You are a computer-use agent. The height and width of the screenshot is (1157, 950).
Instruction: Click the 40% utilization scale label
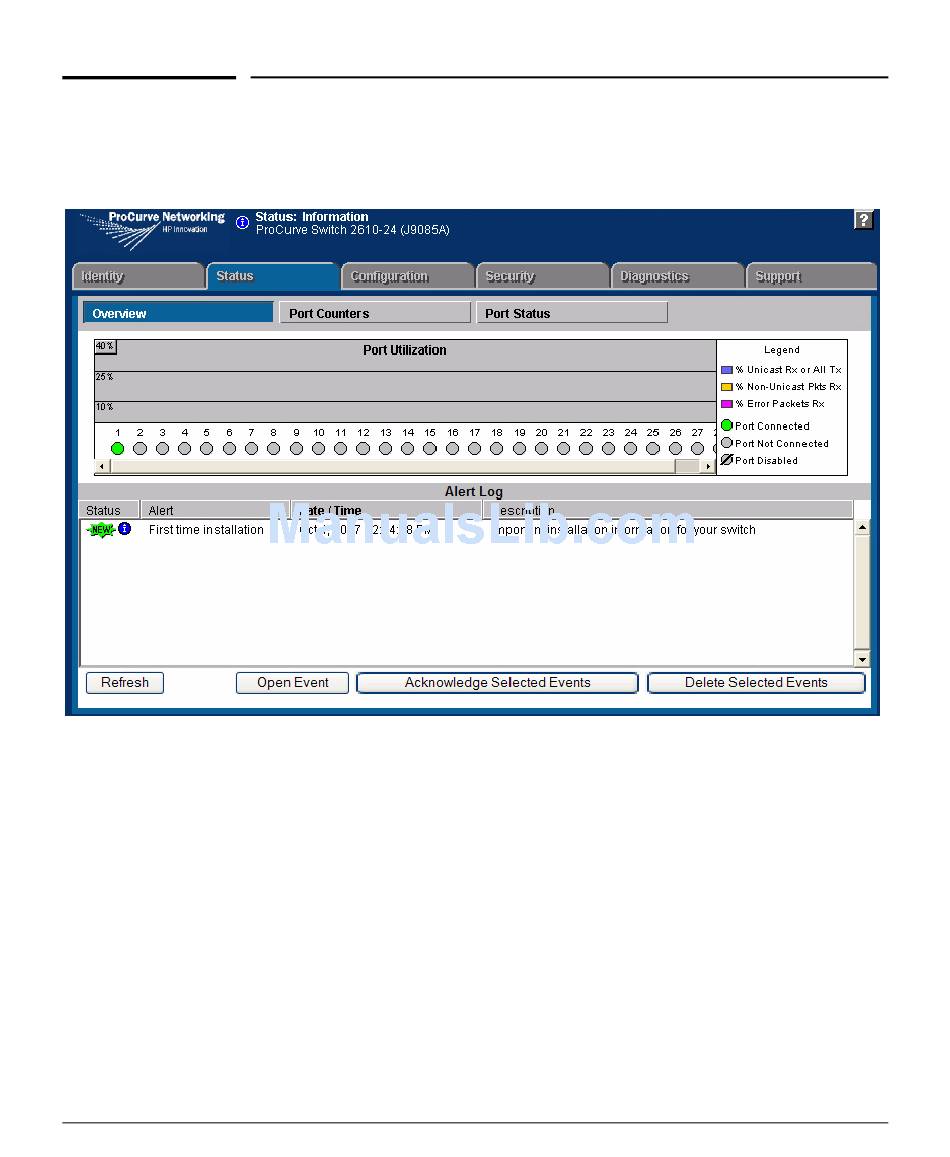(105, 346)
